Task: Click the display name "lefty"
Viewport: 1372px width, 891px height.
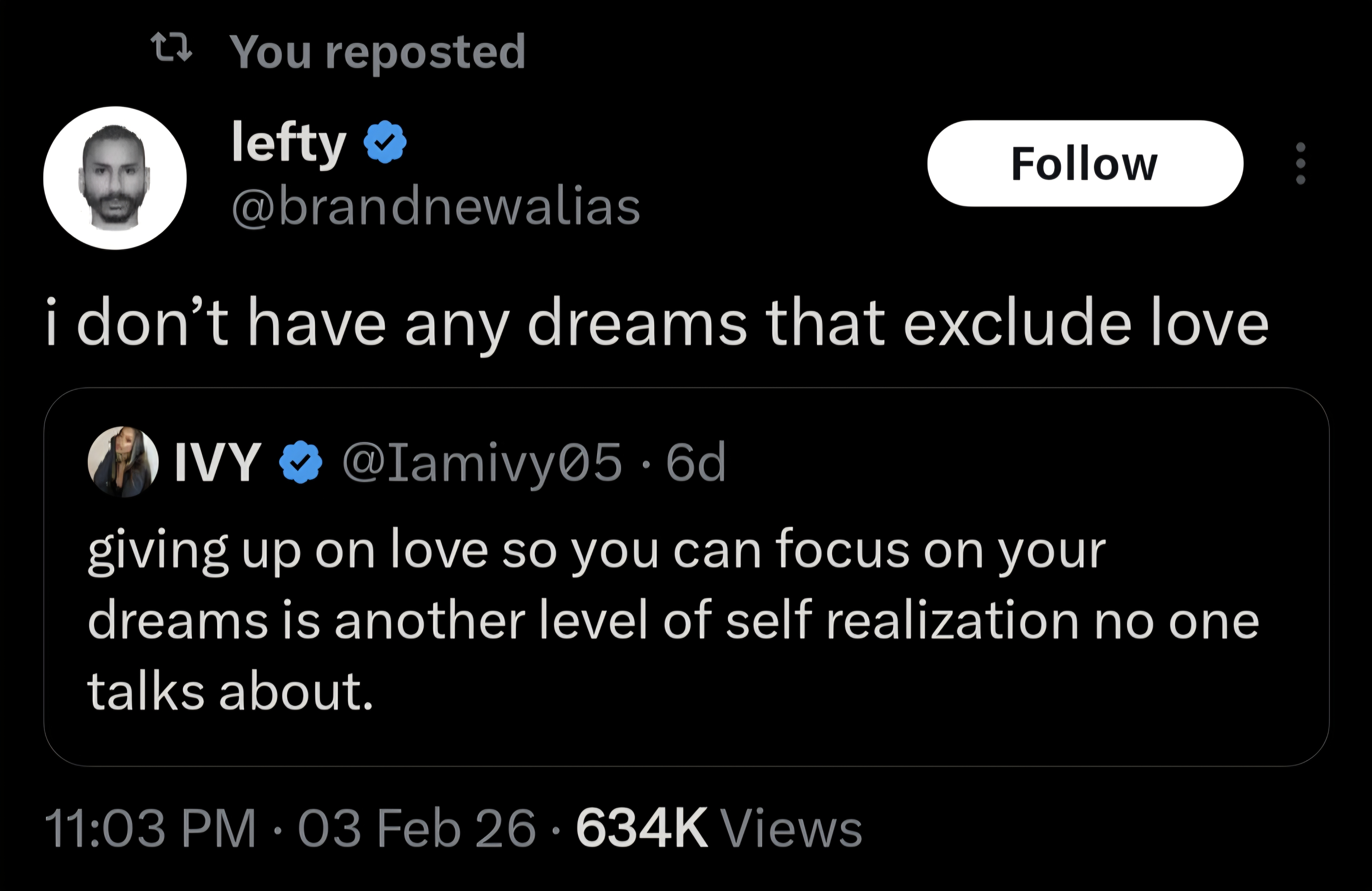Action: (288, 143)
